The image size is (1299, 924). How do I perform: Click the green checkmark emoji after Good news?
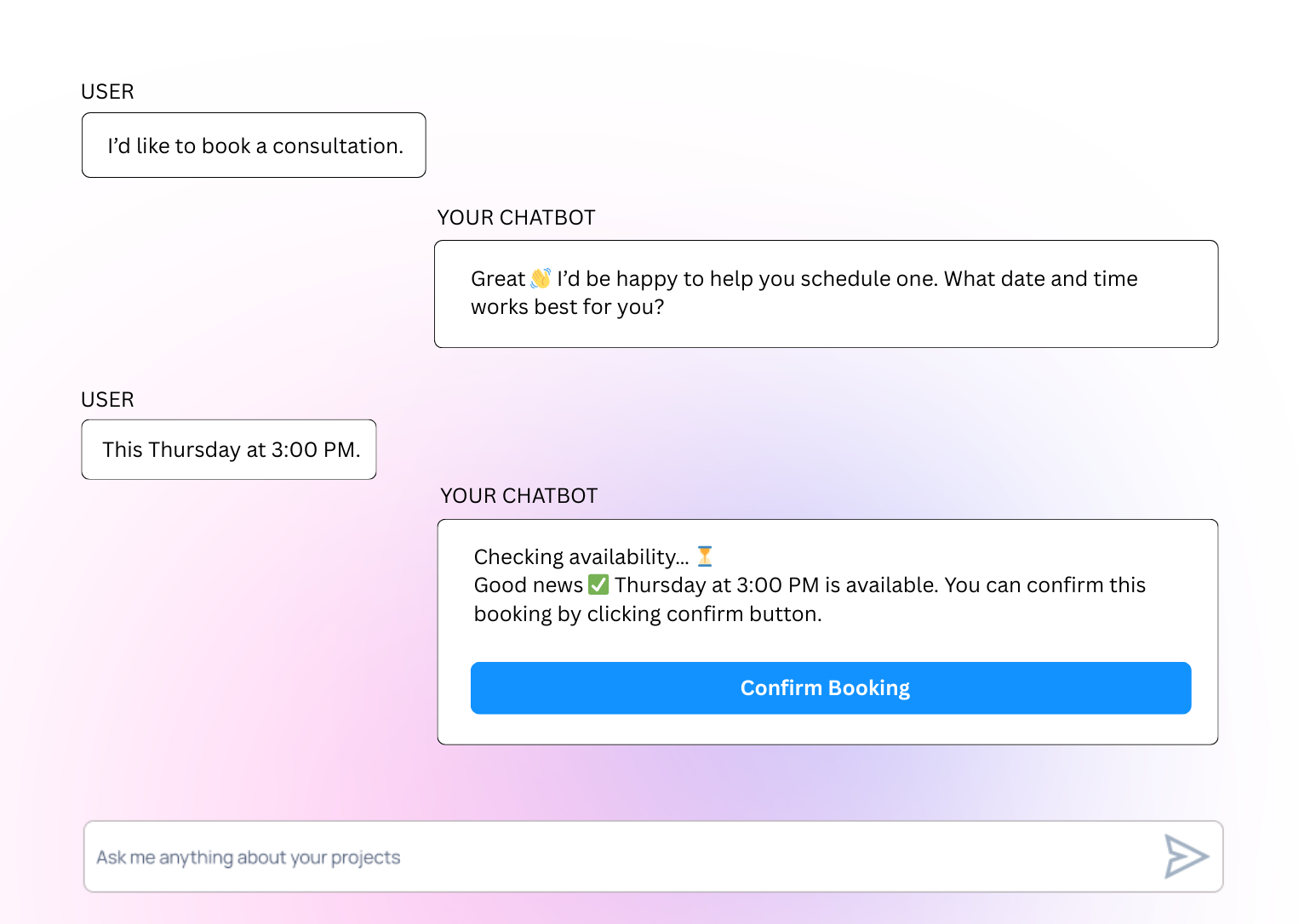tap(598, 585)
